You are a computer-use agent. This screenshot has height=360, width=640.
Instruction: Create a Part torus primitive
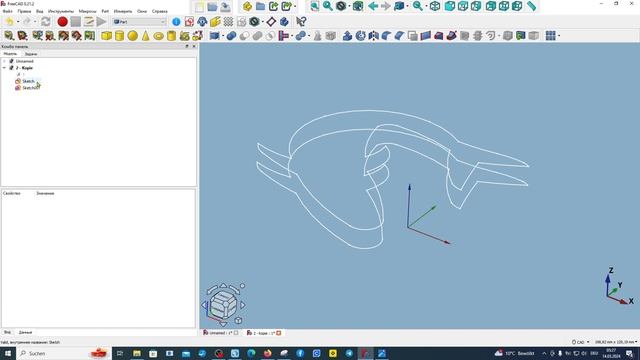click(x=158, y=36)
